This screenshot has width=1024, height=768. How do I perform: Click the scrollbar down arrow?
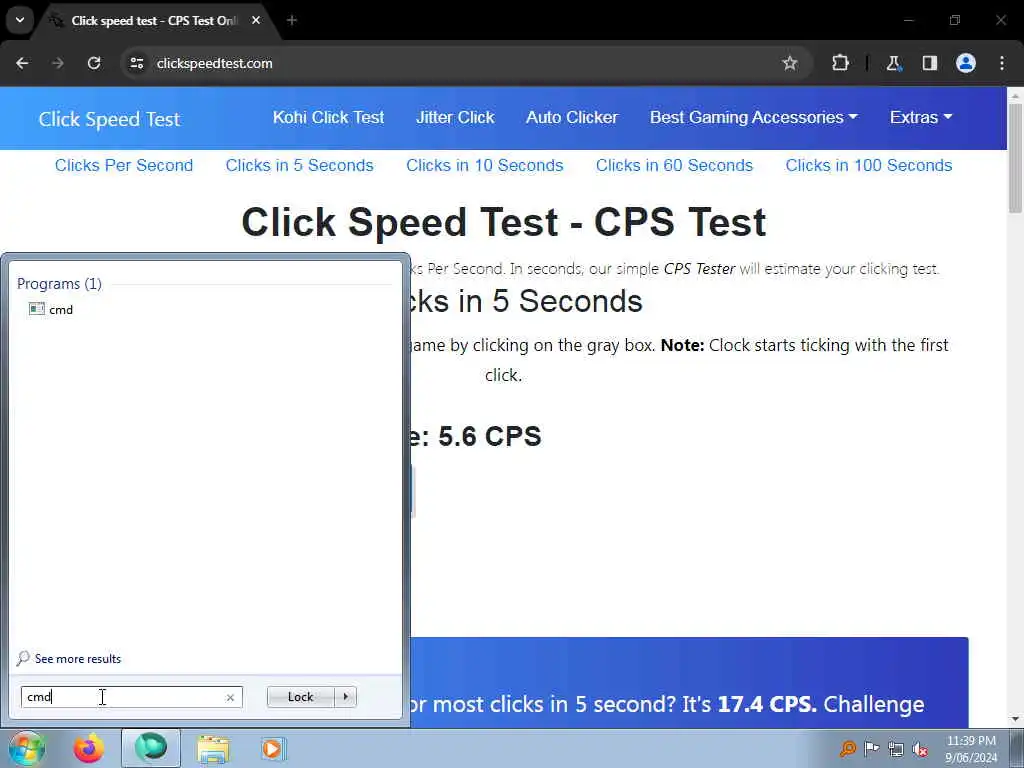1015,720
